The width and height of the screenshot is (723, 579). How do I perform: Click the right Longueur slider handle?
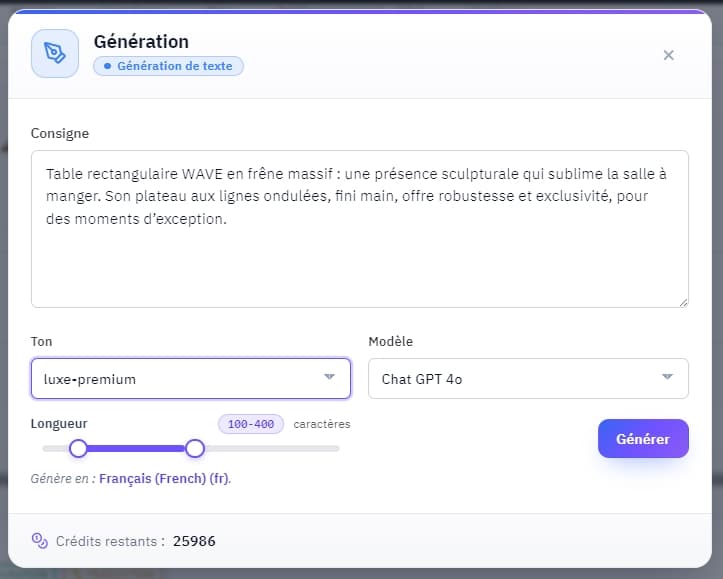(195, 448)
